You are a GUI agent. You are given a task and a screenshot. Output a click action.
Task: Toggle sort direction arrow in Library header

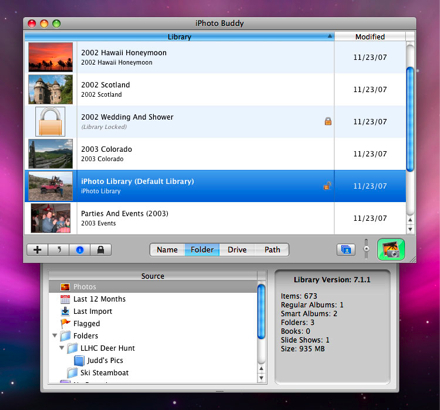pyautogui.click(x=330, y=36)
